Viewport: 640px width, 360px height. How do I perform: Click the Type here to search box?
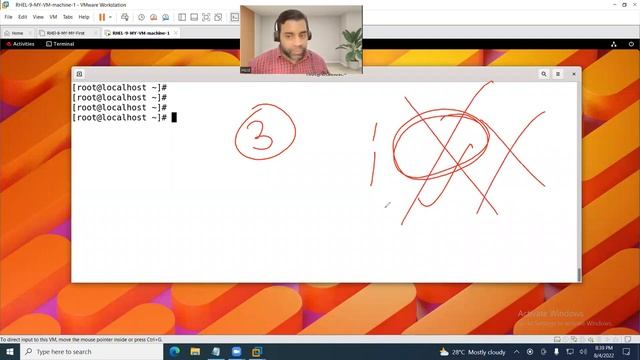click(91, 351)
